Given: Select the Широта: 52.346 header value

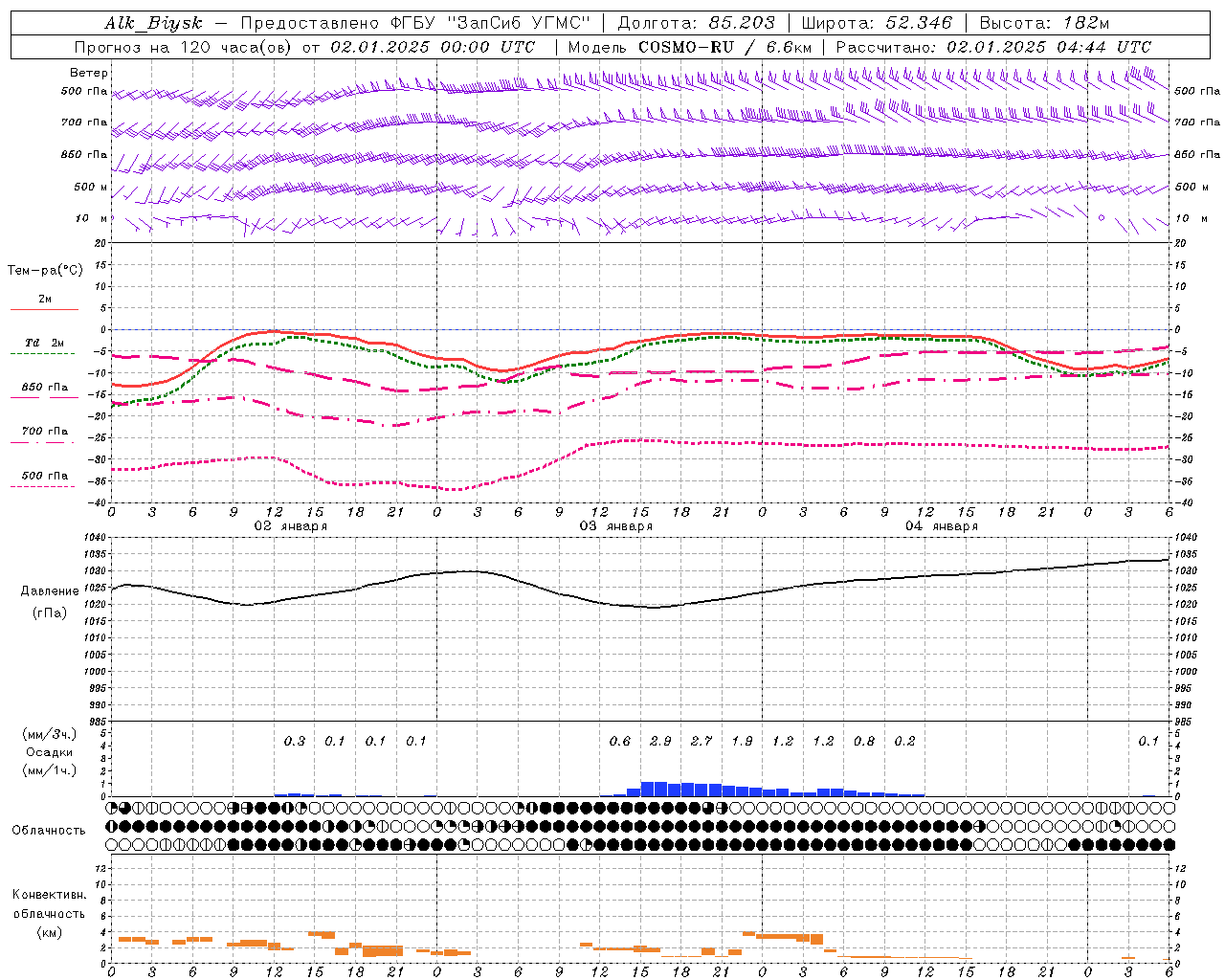Looking at the screenshot, I should tap(877, 24).
